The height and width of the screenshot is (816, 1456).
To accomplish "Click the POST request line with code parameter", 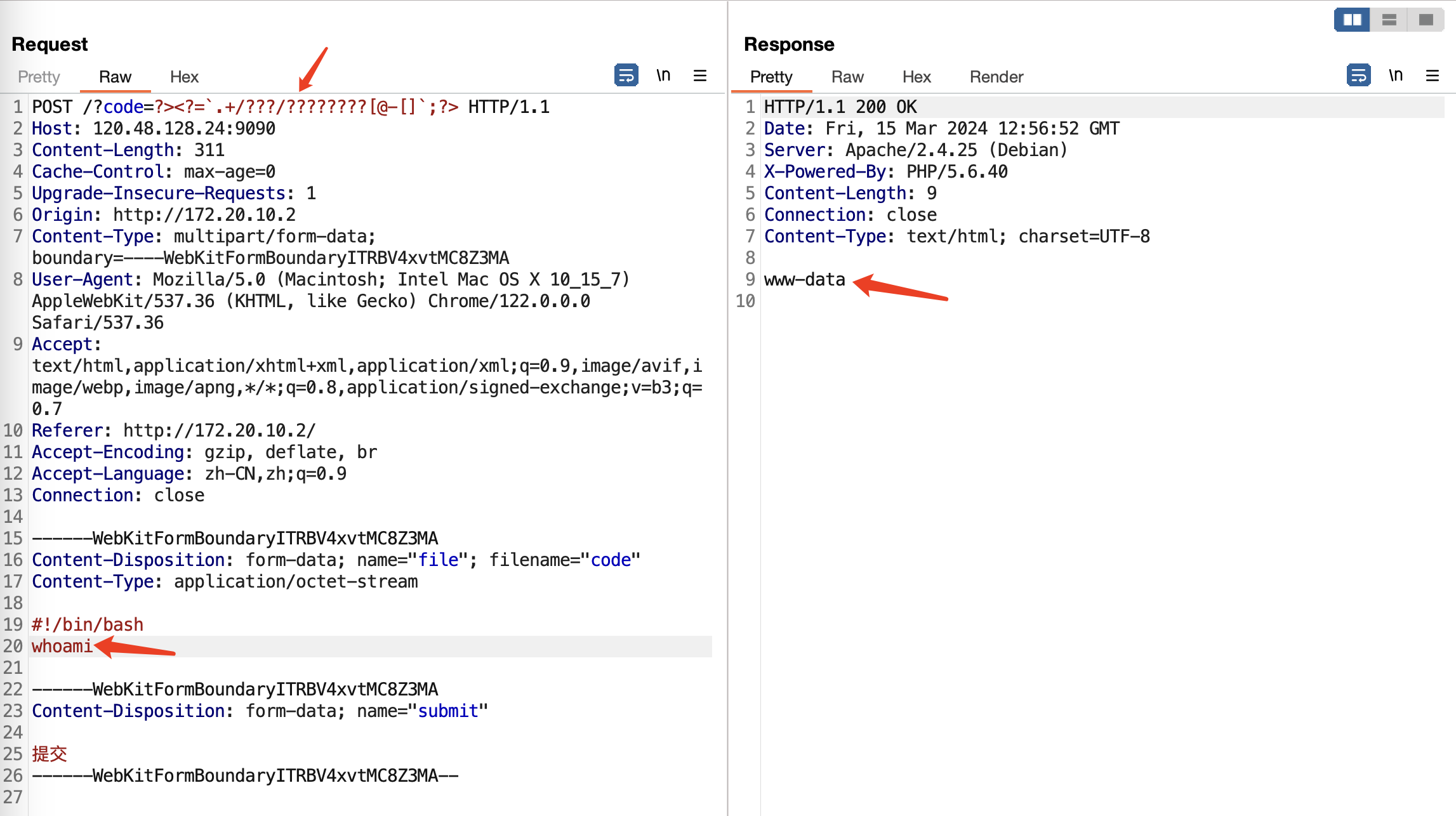I will [x=291, y=107].
